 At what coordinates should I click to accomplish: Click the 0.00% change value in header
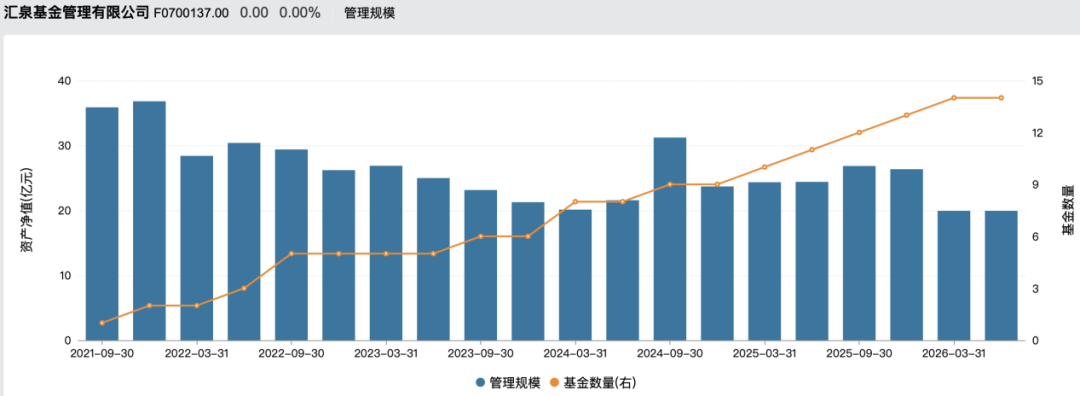pyautogui.click(x=300, y=13)
